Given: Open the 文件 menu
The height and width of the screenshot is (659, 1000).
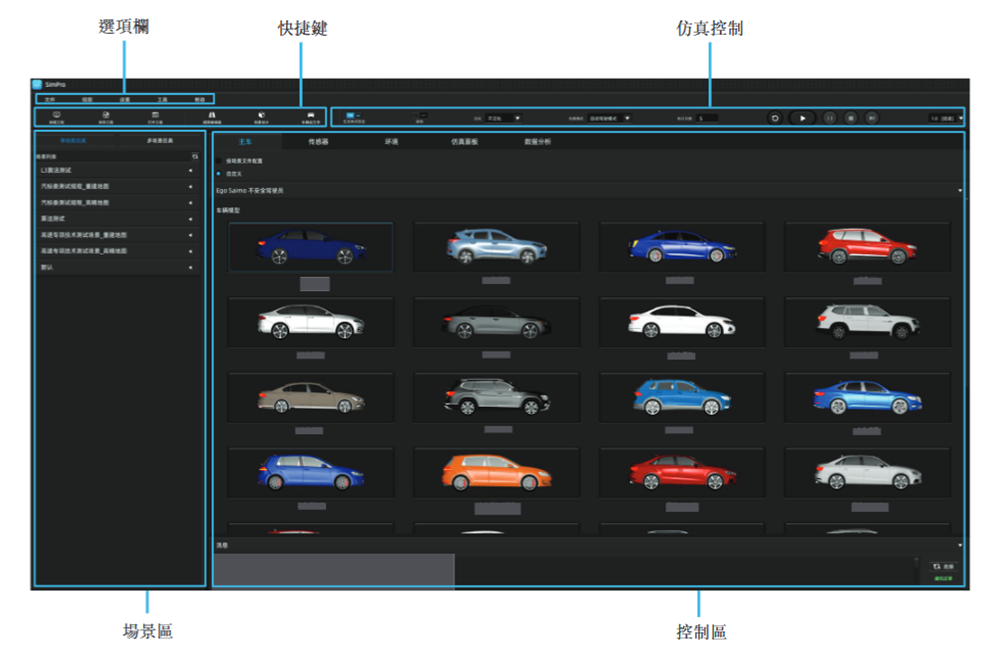Looking at the screenshot, I should [50, 100].
